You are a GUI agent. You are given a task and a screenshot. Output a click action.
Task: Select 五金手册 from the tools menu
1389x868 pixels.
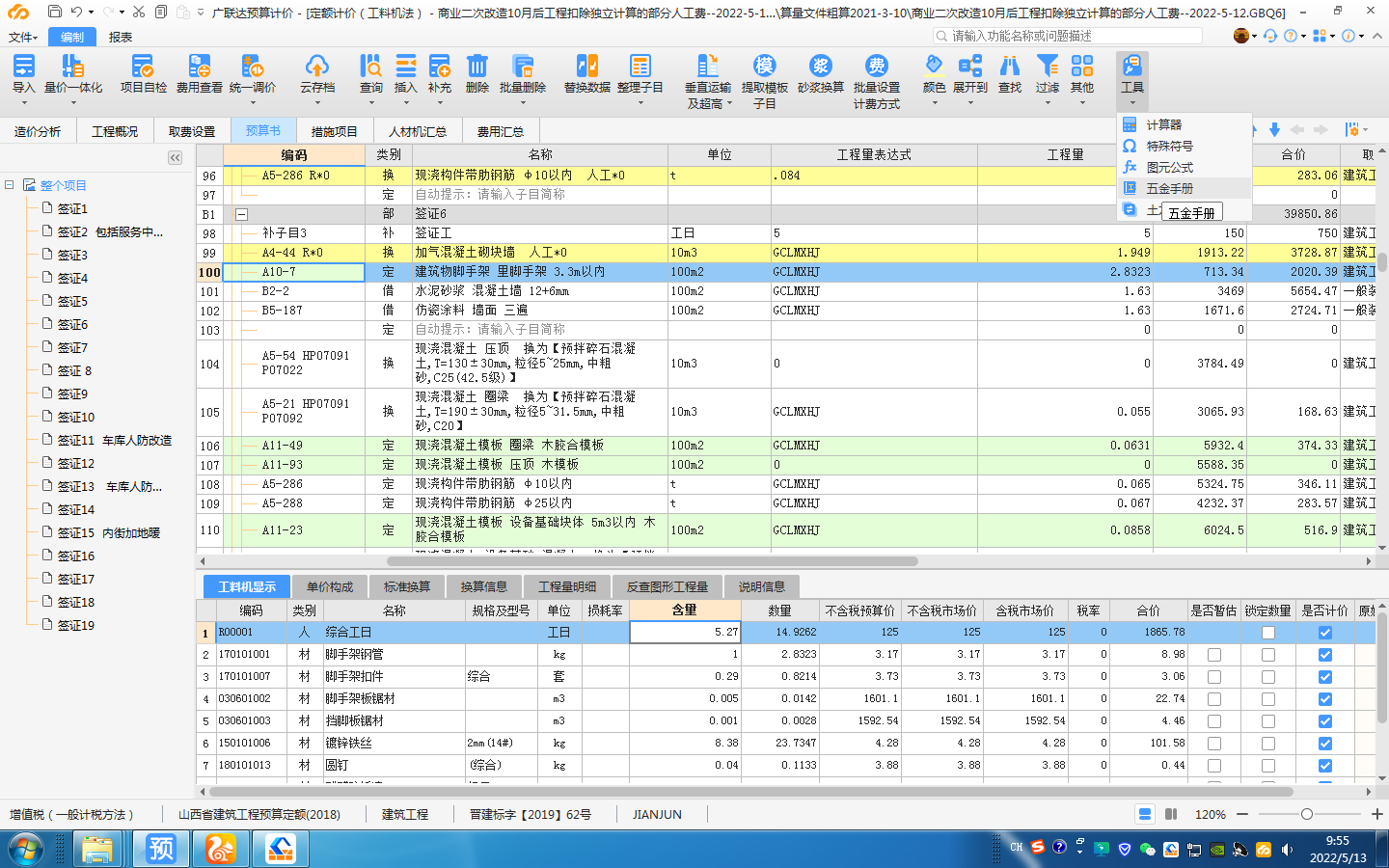pos(1185,188)
